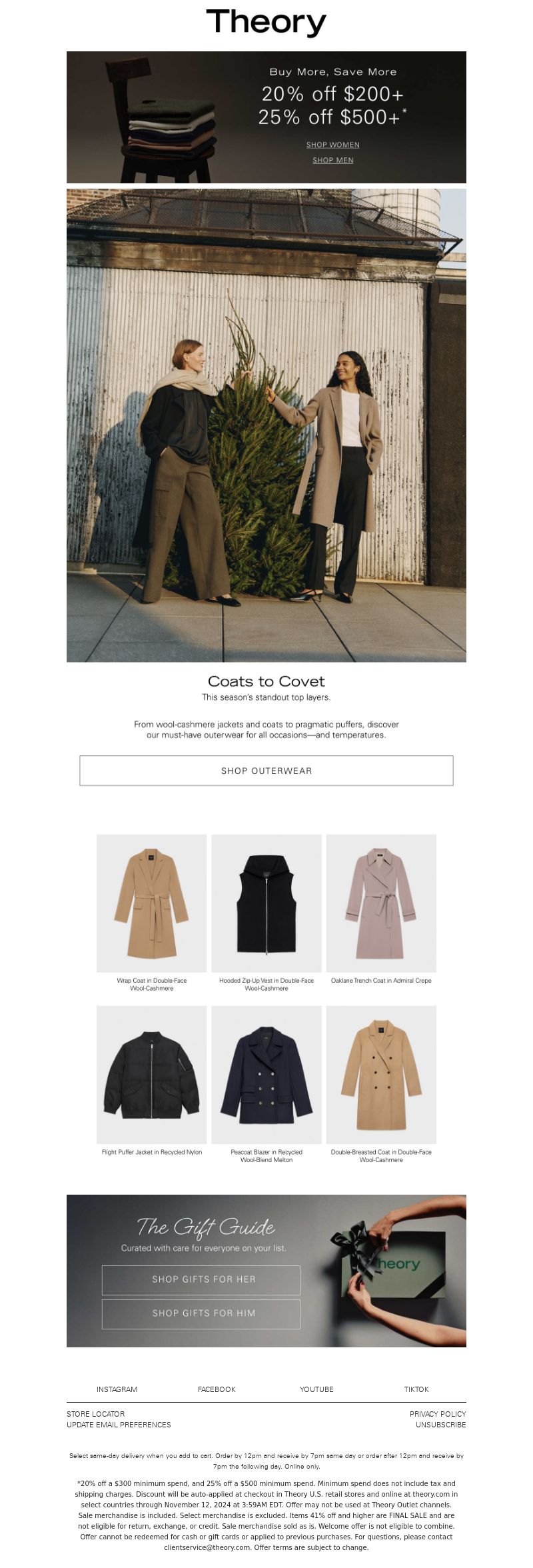Image resolution: width=533 pixels, height=1568 pixels.
Task: Open the Double-Breasted Coat product image
Action: click(381, 1075)
